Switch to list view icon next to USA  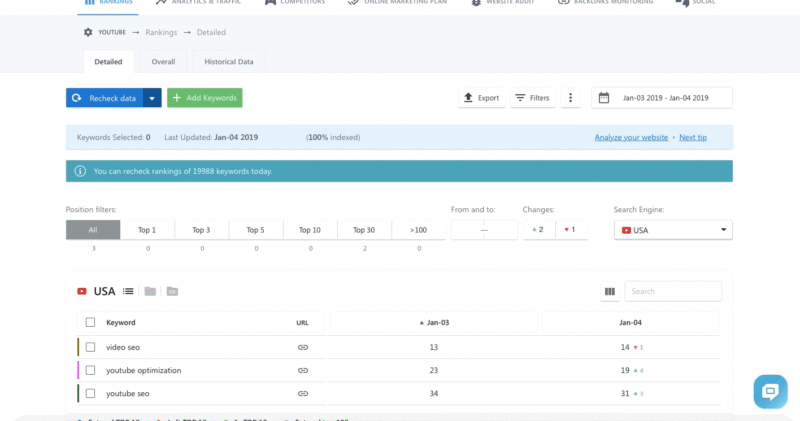128,292
